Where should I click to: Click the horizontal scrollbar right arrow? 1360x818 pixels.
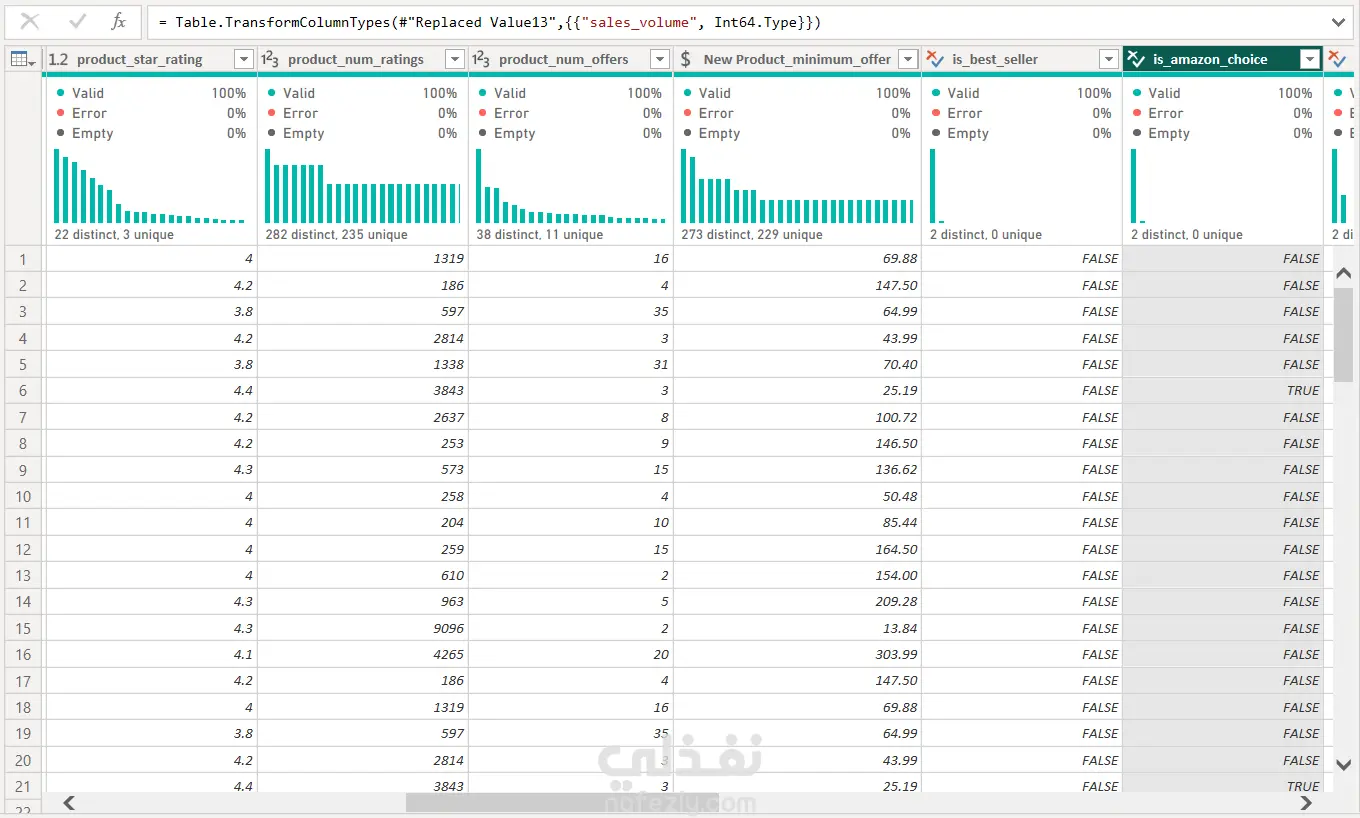[x=1306, y=802]
